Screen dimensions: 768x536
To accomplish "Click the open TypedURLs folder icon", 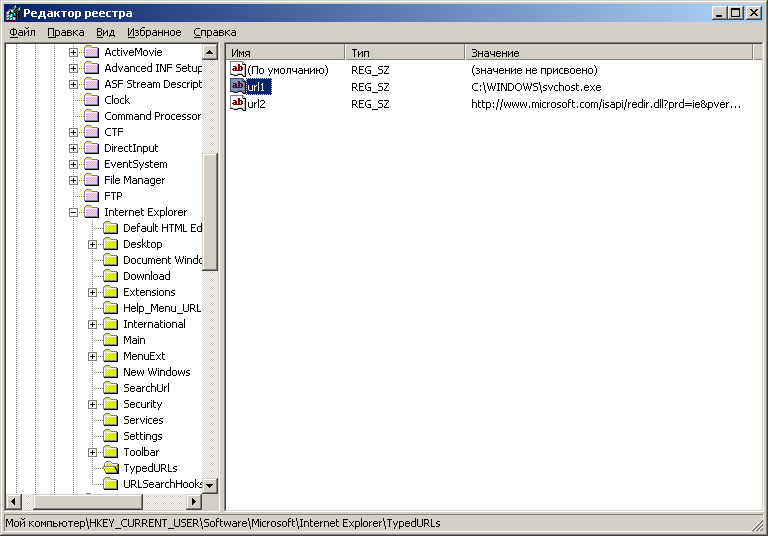I will 111,468.
